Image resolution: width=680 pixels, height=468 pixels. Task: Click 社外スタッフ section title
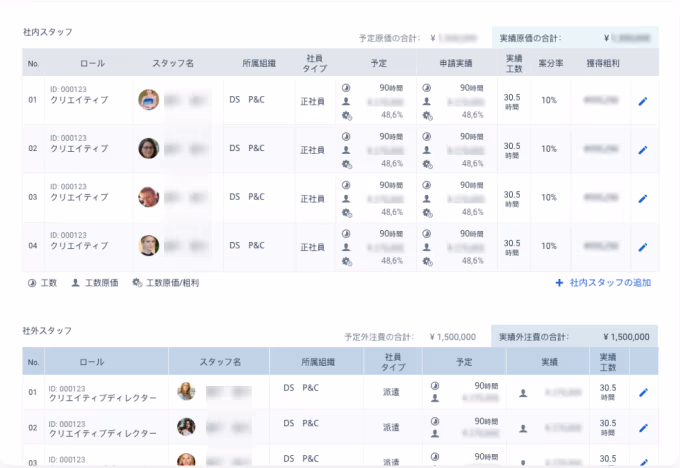47,331
